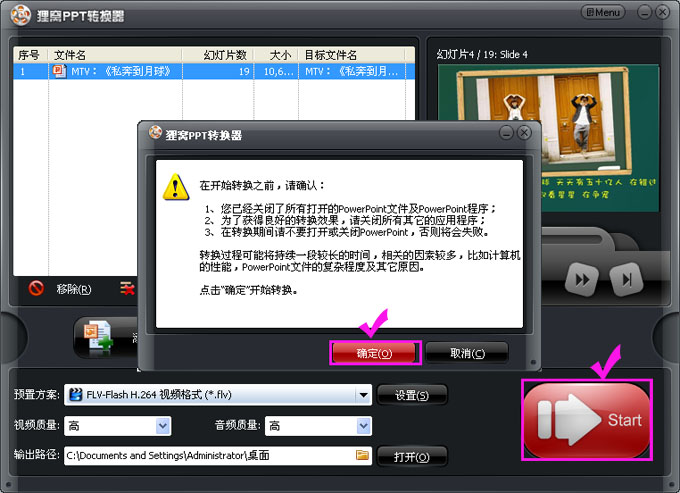
Task: Expand the audio quality (音频质量) dropdown
Action: [363, 426]
